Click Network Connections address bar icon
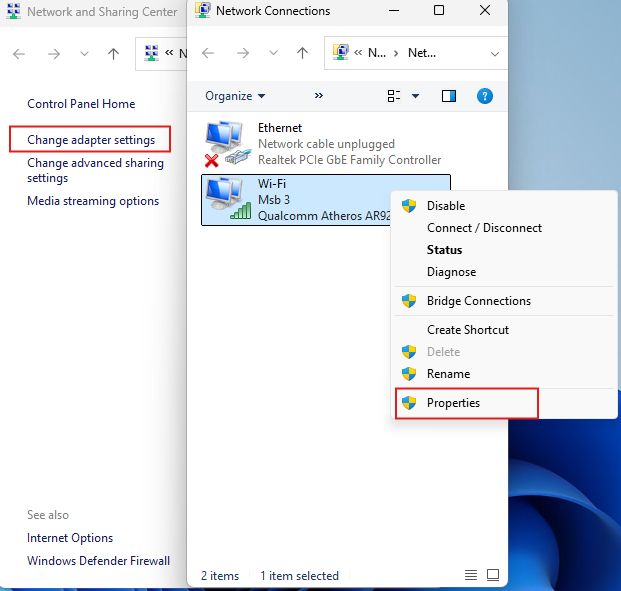The width and height of the screenshot is (621, 591). 341,53
